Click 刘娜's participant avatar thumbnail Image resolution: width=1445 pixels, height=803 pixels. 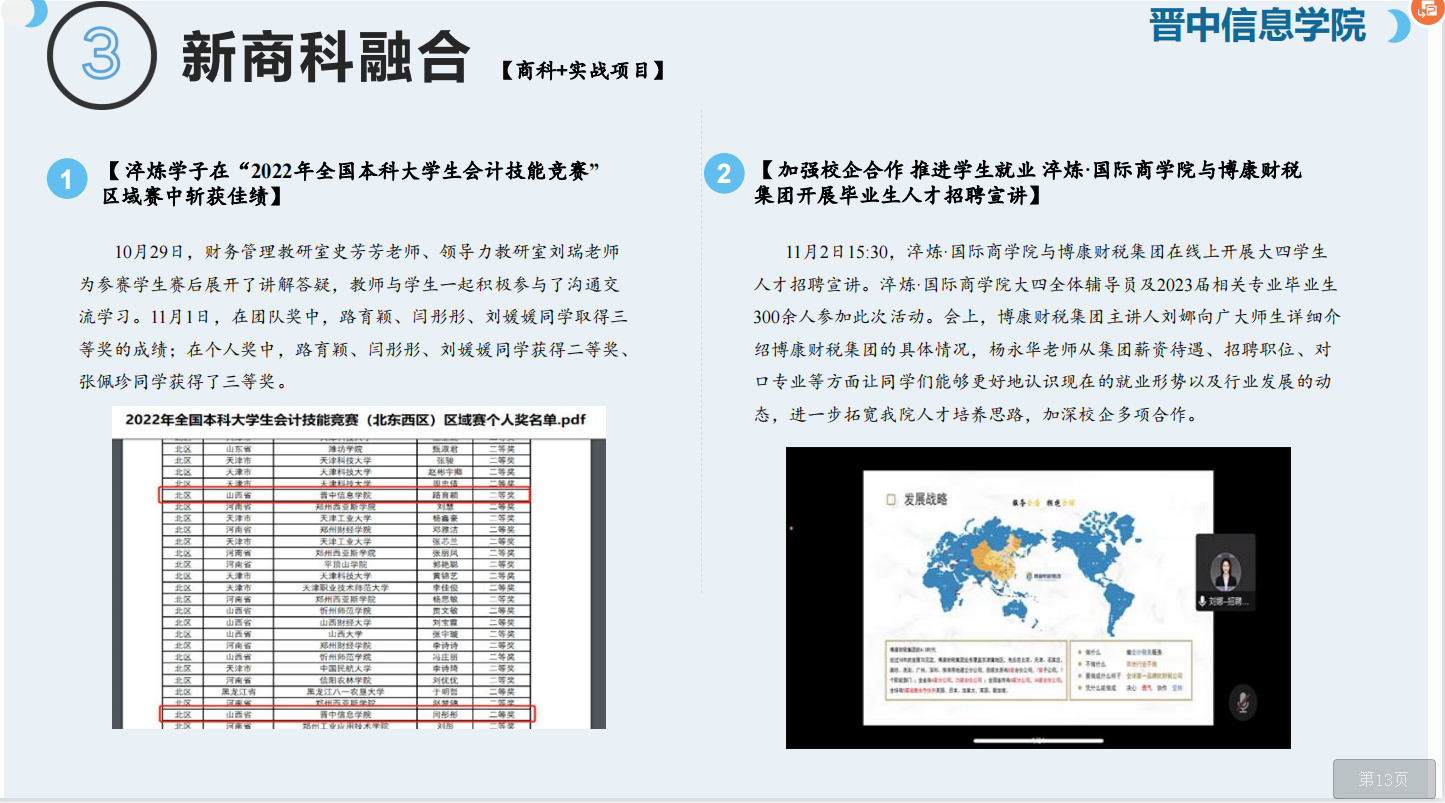point(1224,570)
